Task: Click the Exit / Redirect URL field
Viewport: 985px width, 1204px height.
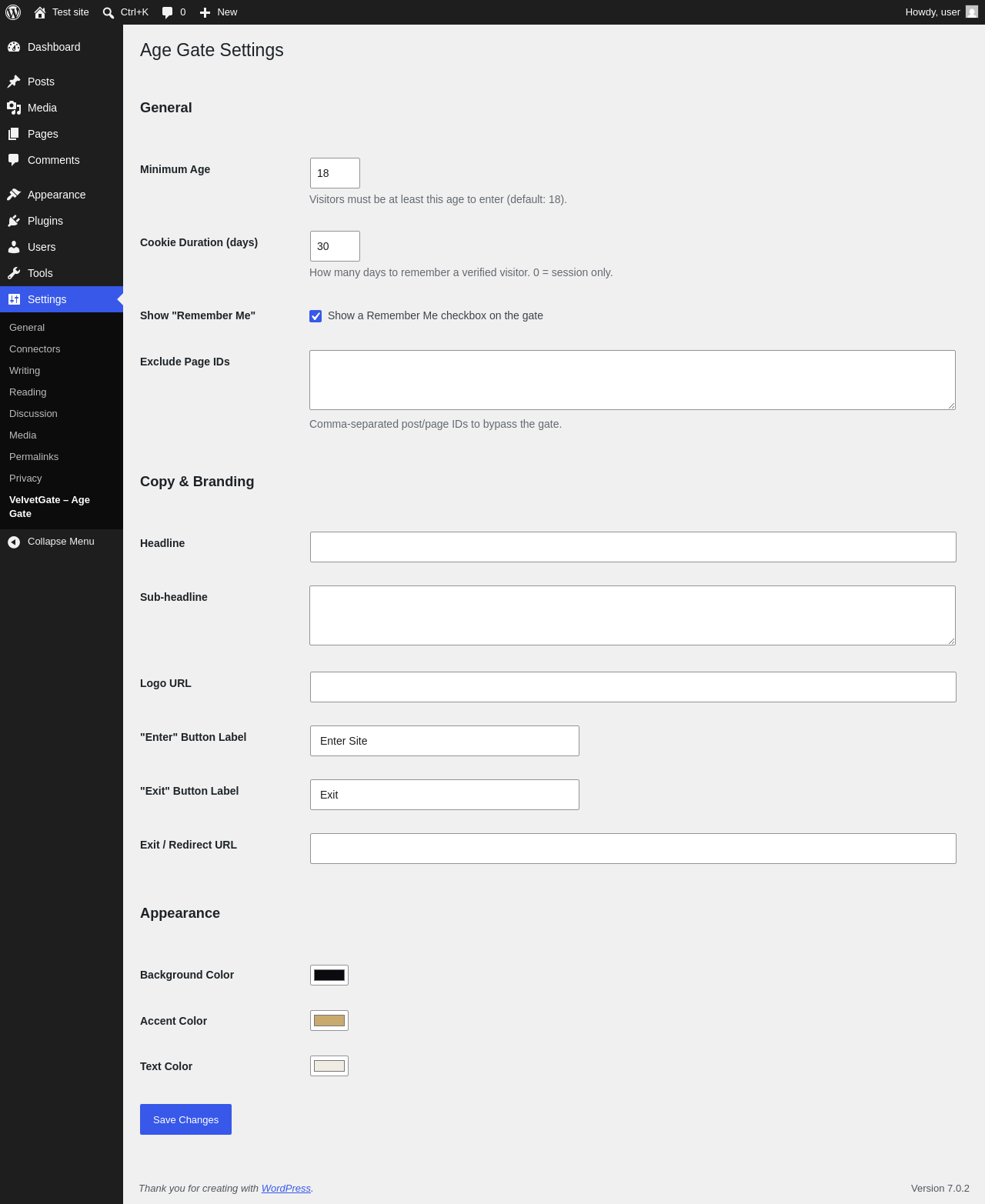Action: [633, 849]
